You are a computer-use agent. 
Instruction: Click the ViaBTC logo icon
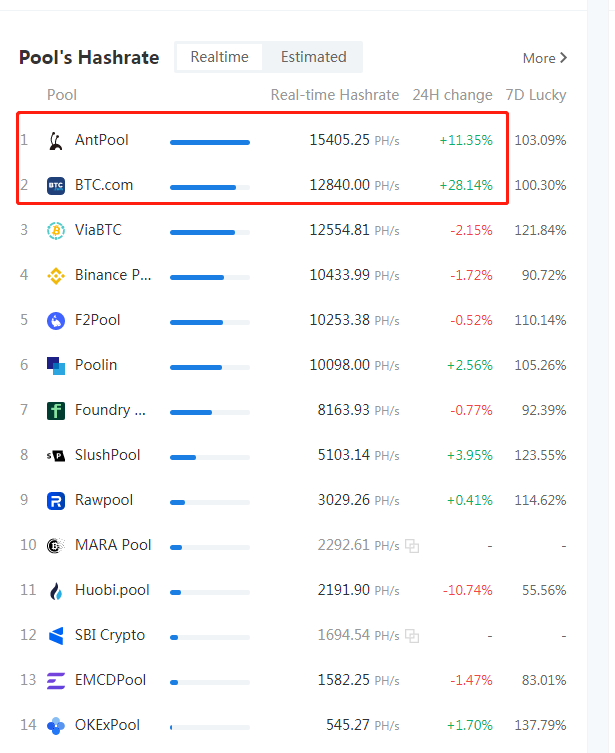tap(56, 231)
